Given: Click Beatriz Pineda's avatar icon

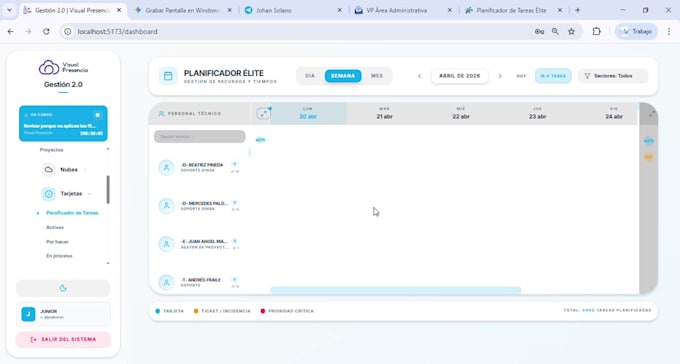Looking at the screenshot, I should [x=166, y=167].
